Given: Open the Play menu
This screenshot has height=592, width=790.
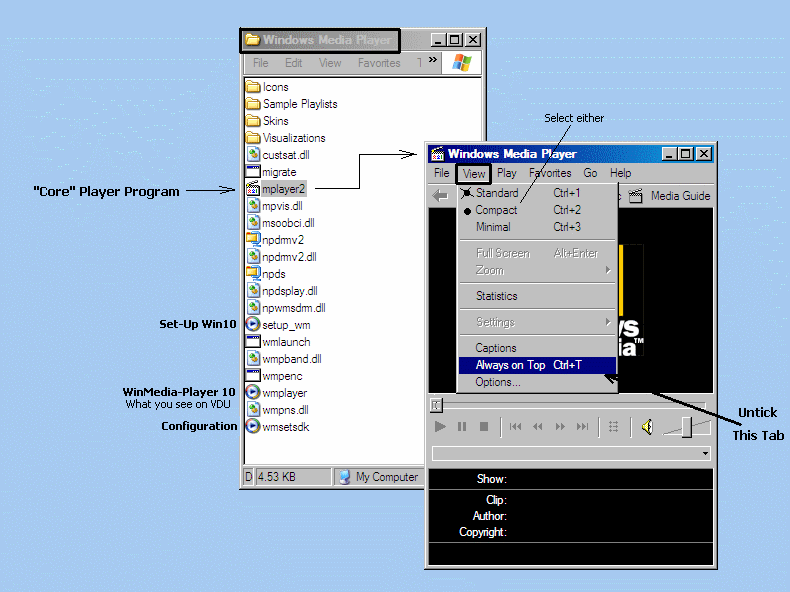Looking at the screenshot, I should [x=506, y=173].
